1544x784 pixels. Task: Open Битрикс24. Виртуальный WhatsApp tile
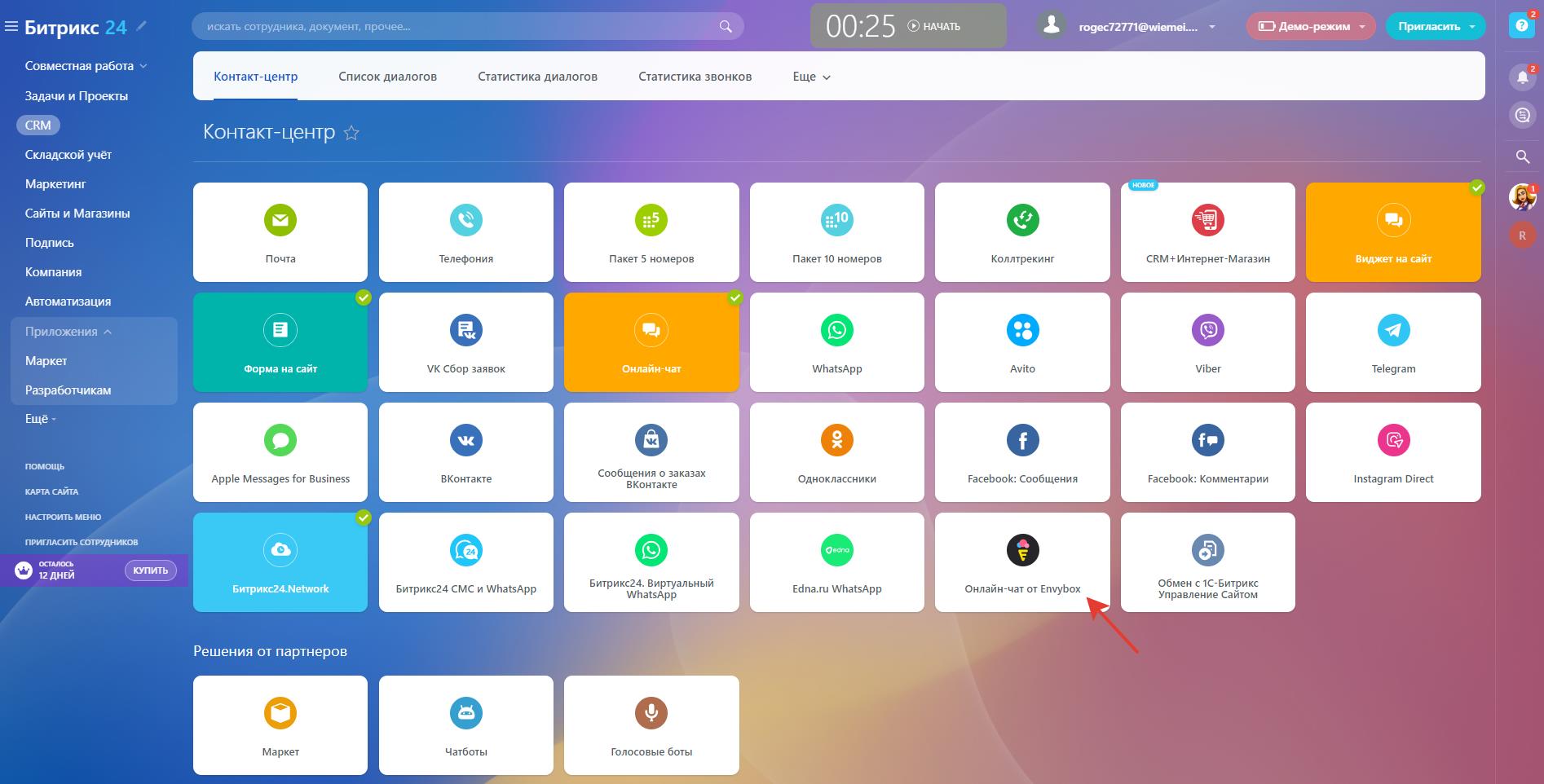(x=651, y=562)
